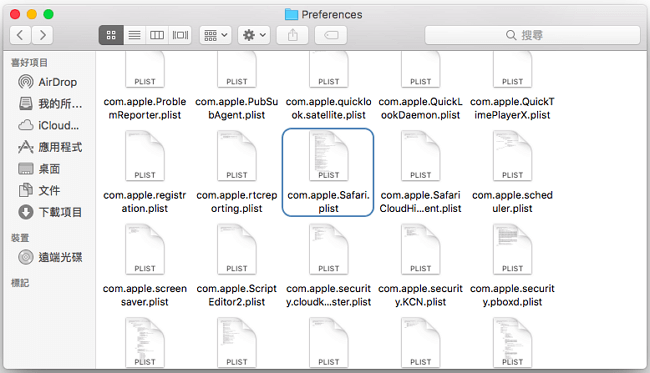This screenshot has width=650, height=373.
Task: Click the green zoom window button
Action: pyautogui.click(x=49, y=15)
